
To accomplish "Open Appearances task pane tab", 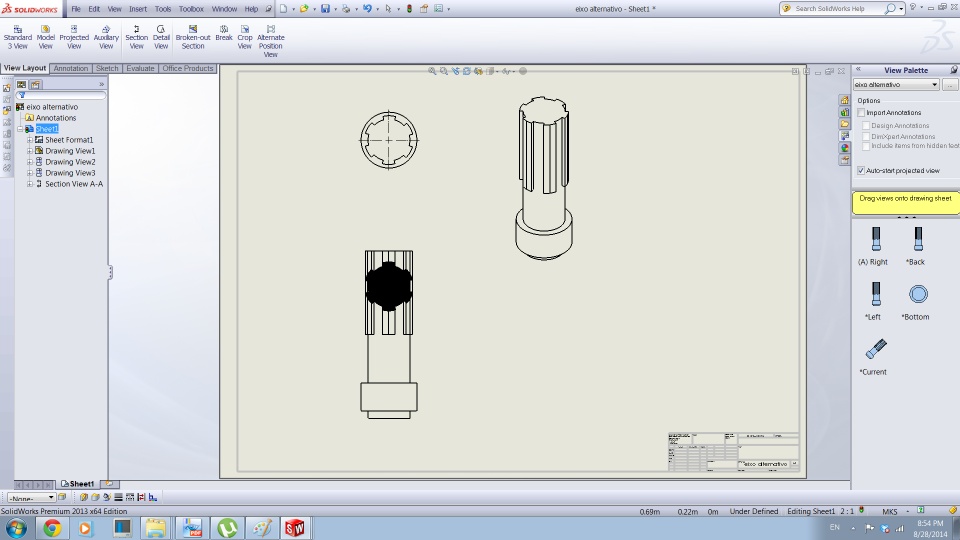I will coord(845,148).
